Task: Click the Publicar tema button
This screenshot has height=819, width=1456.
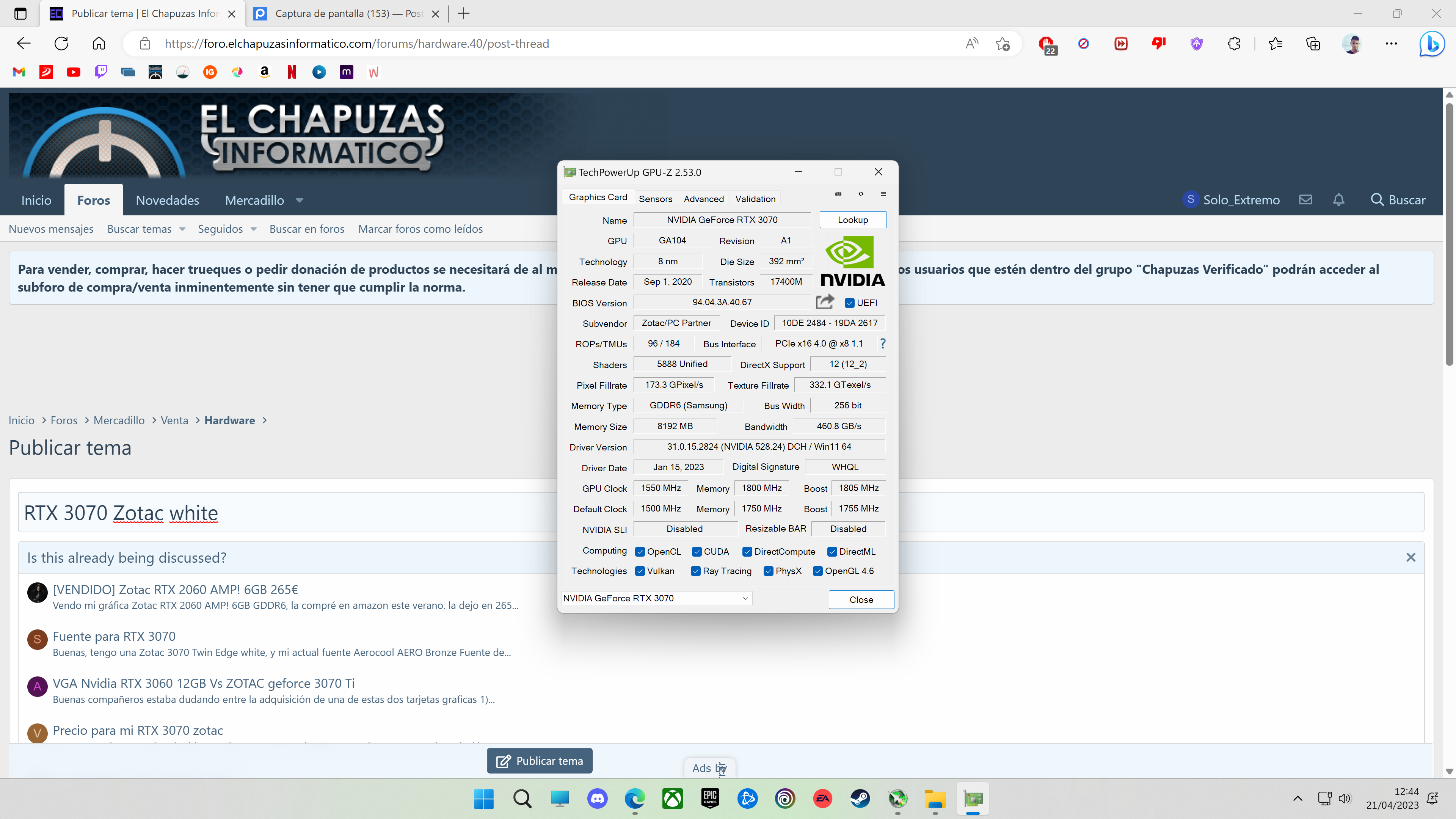Action: coord(539,761)
